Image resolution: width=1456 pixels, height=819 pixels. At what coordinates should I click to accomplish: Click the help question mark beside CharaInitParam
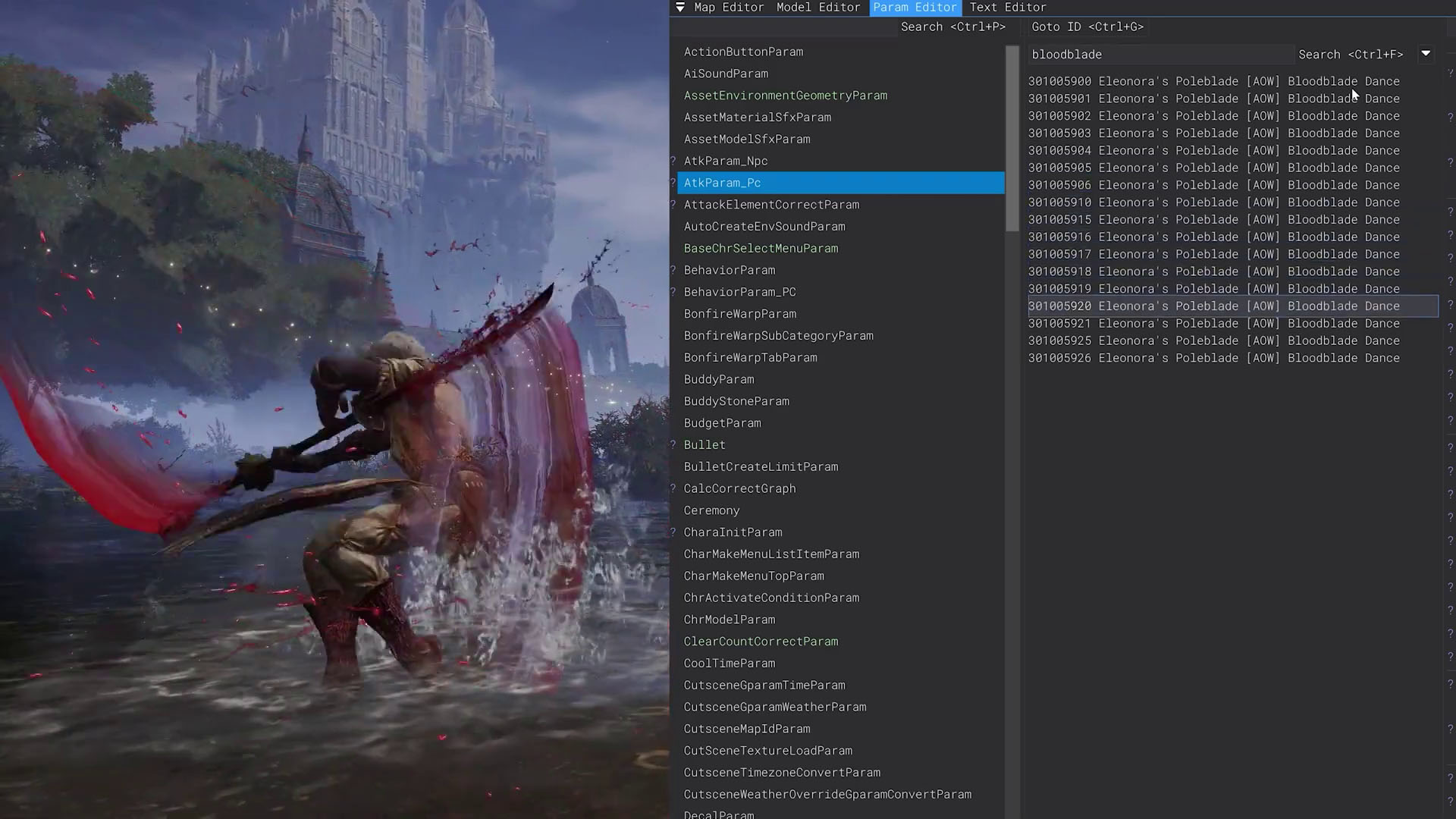(673, 532)
